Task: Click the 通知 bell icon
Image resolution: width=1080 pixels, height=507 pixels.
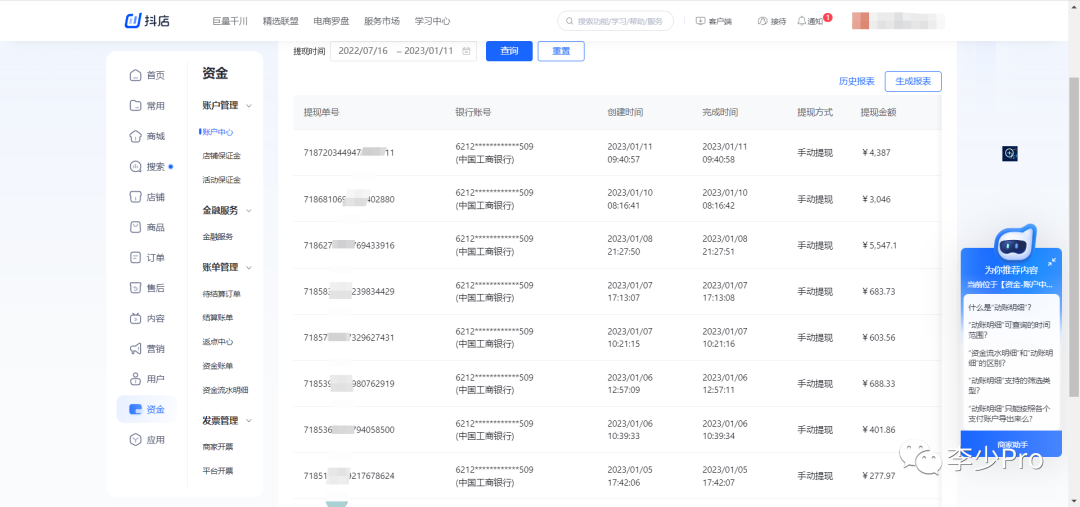Action: (801, 21)
